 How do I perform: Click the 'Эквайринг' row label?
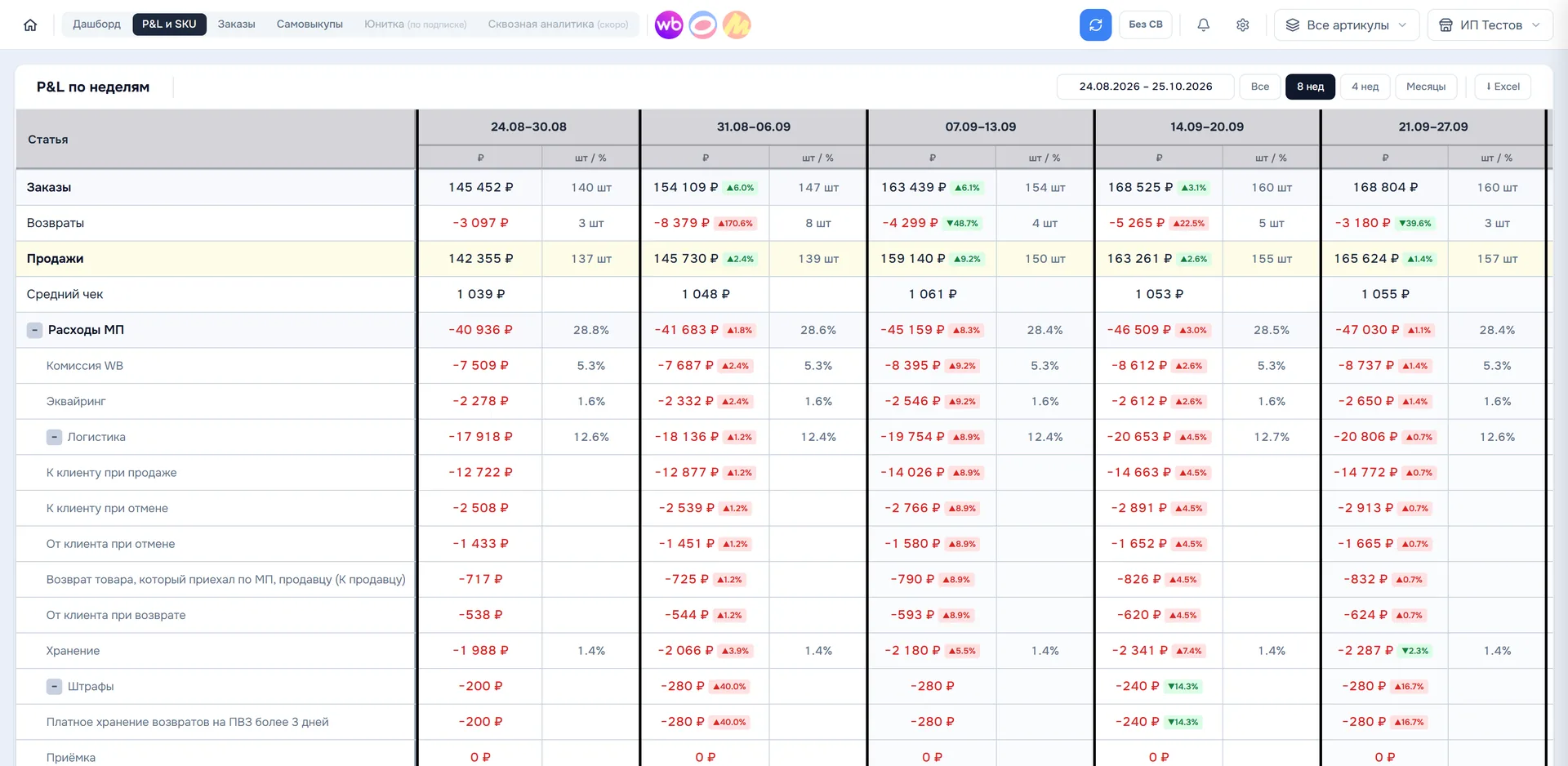76,401
